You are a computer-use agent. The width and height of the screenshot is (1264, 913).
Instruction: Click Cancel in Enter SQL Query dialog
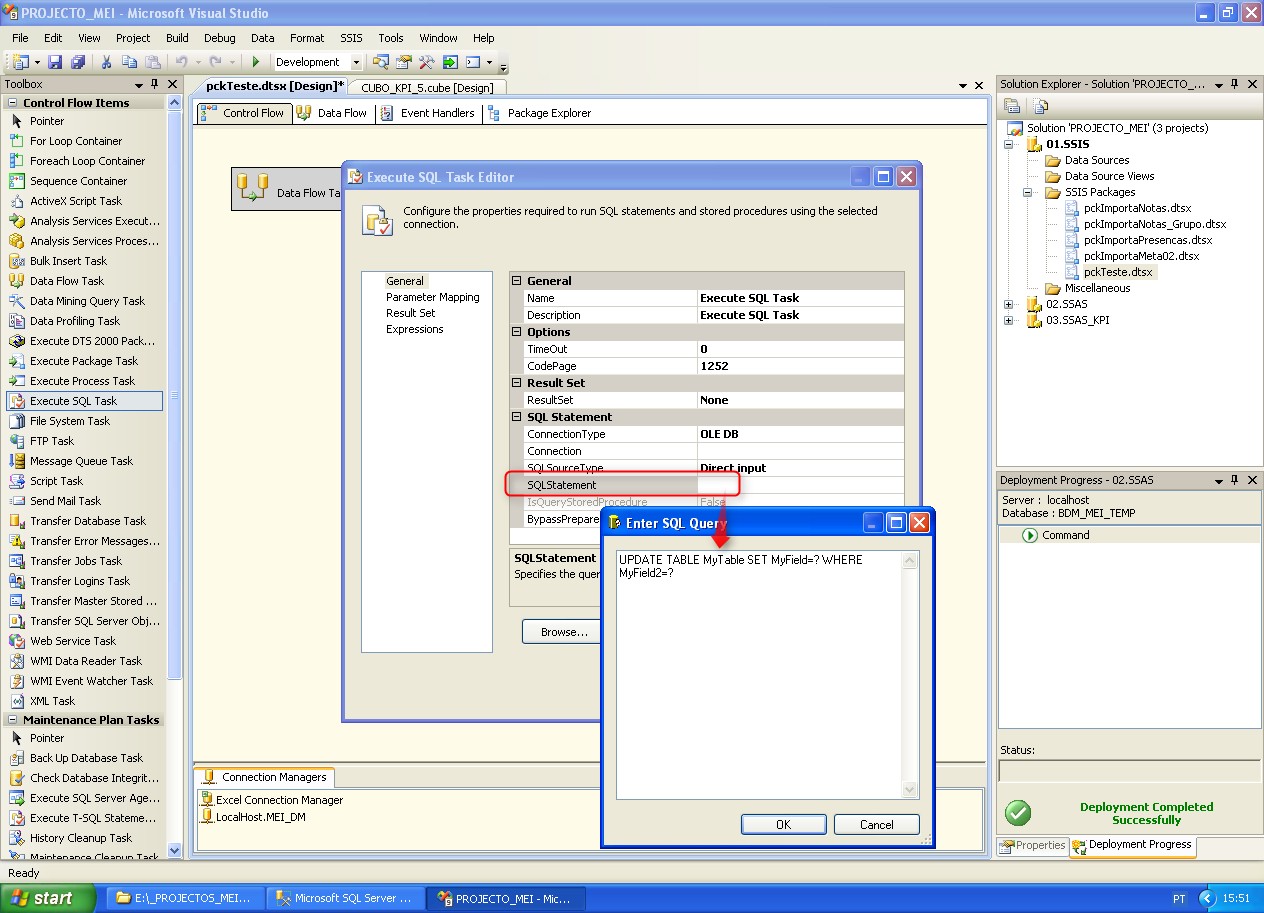coord(877,825)
